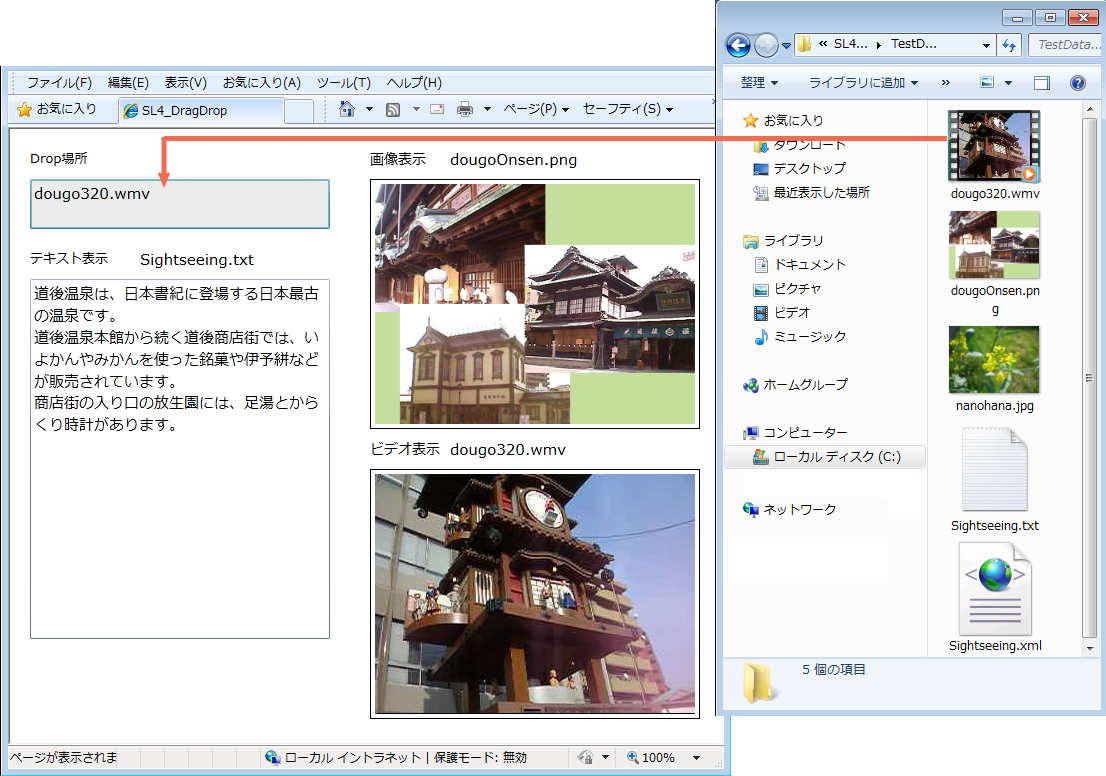Open the ページ(P) toolbar menu

pyautogui.click(x=536, y=109)
